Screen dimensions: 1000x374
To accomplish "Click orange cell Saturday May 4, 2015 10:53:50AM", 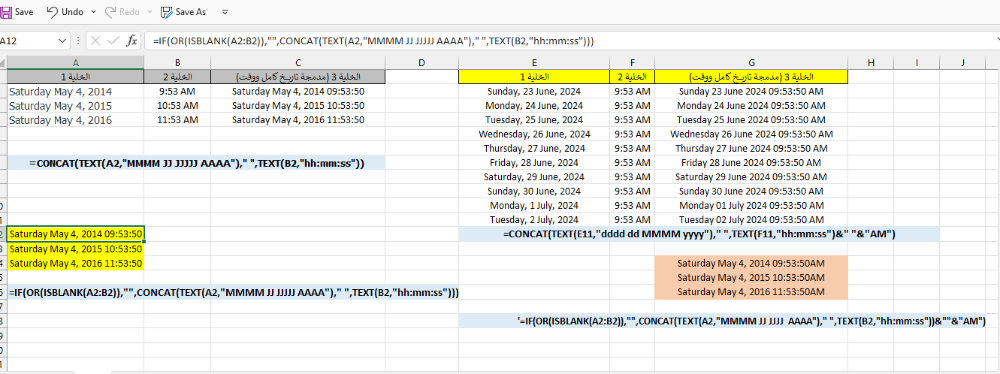I will pyautogui.click(x=751, y=277).
